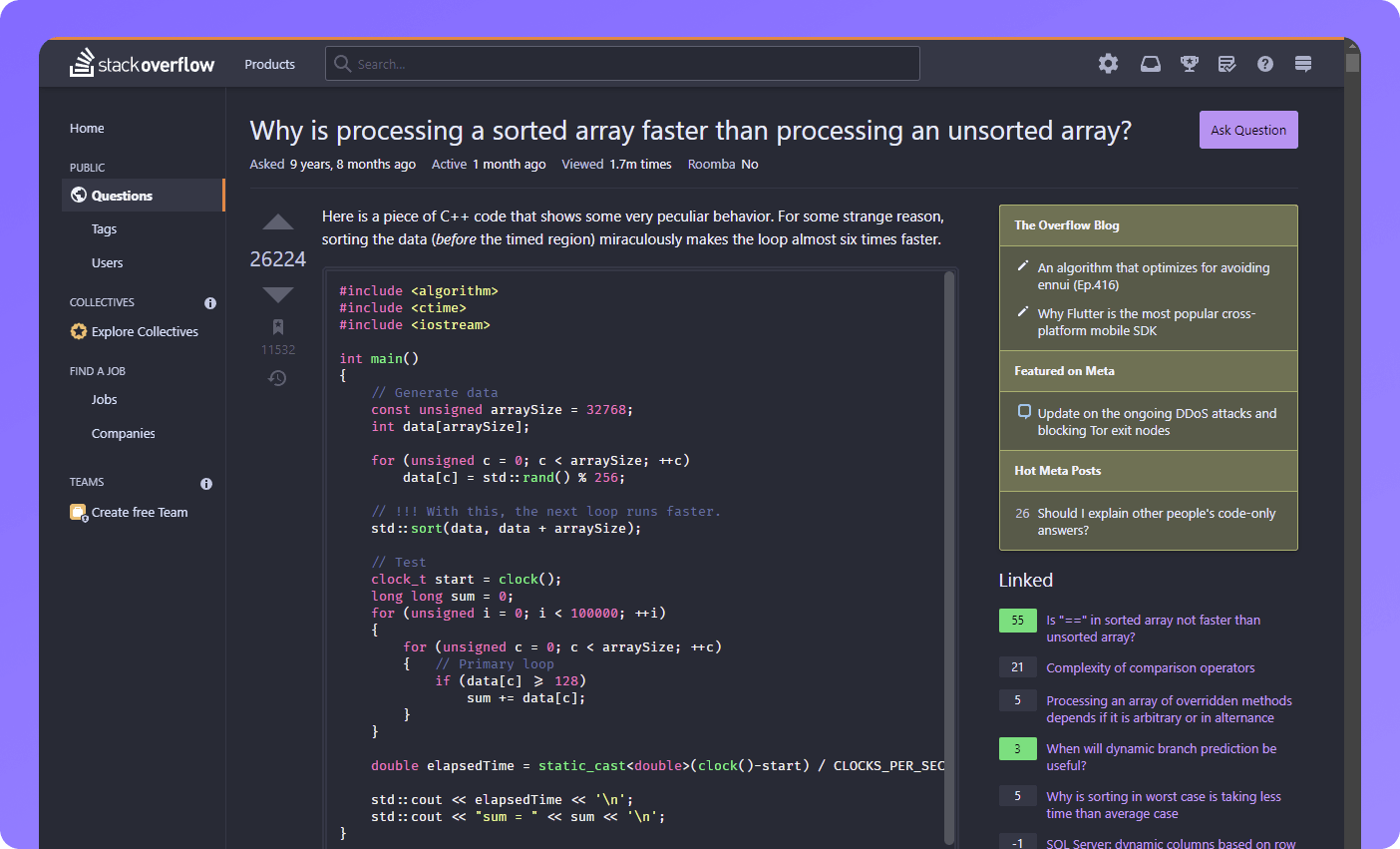Screen dimensions: 1400x849
Task: Click the Teams info icon
Action: tap(205, 483)
